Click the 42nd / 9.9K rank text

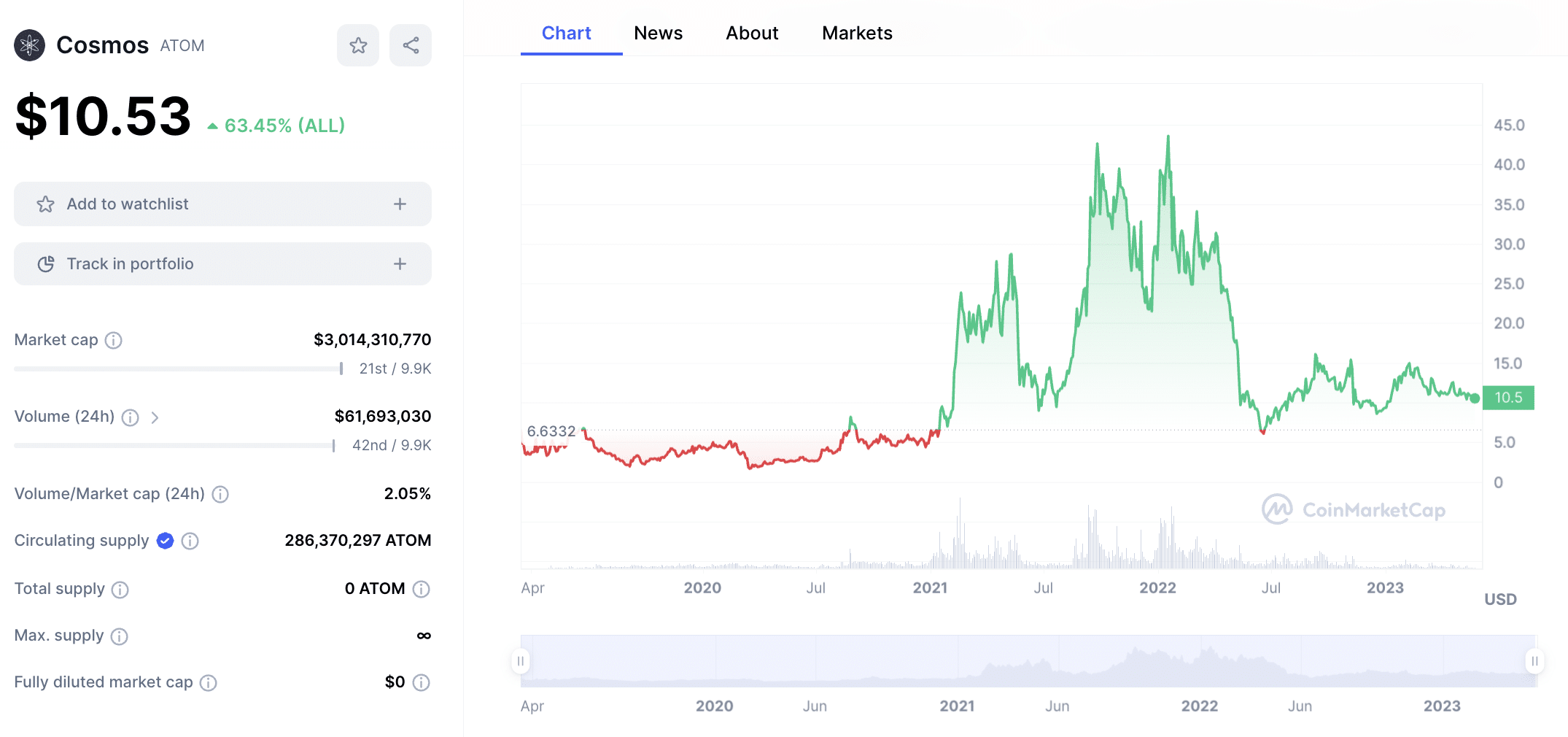(392, 446)
